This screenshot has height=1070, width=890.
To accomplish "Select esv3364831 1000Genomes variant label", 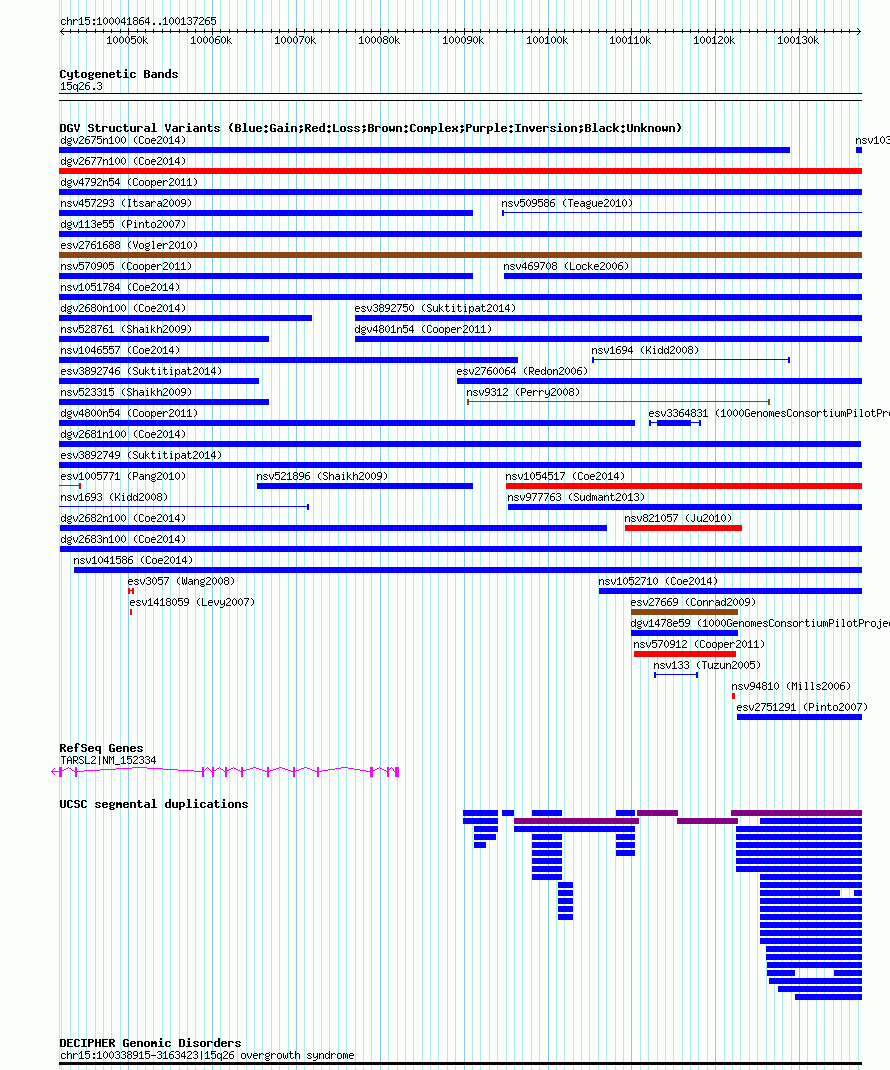I will [x=769, y=414].
